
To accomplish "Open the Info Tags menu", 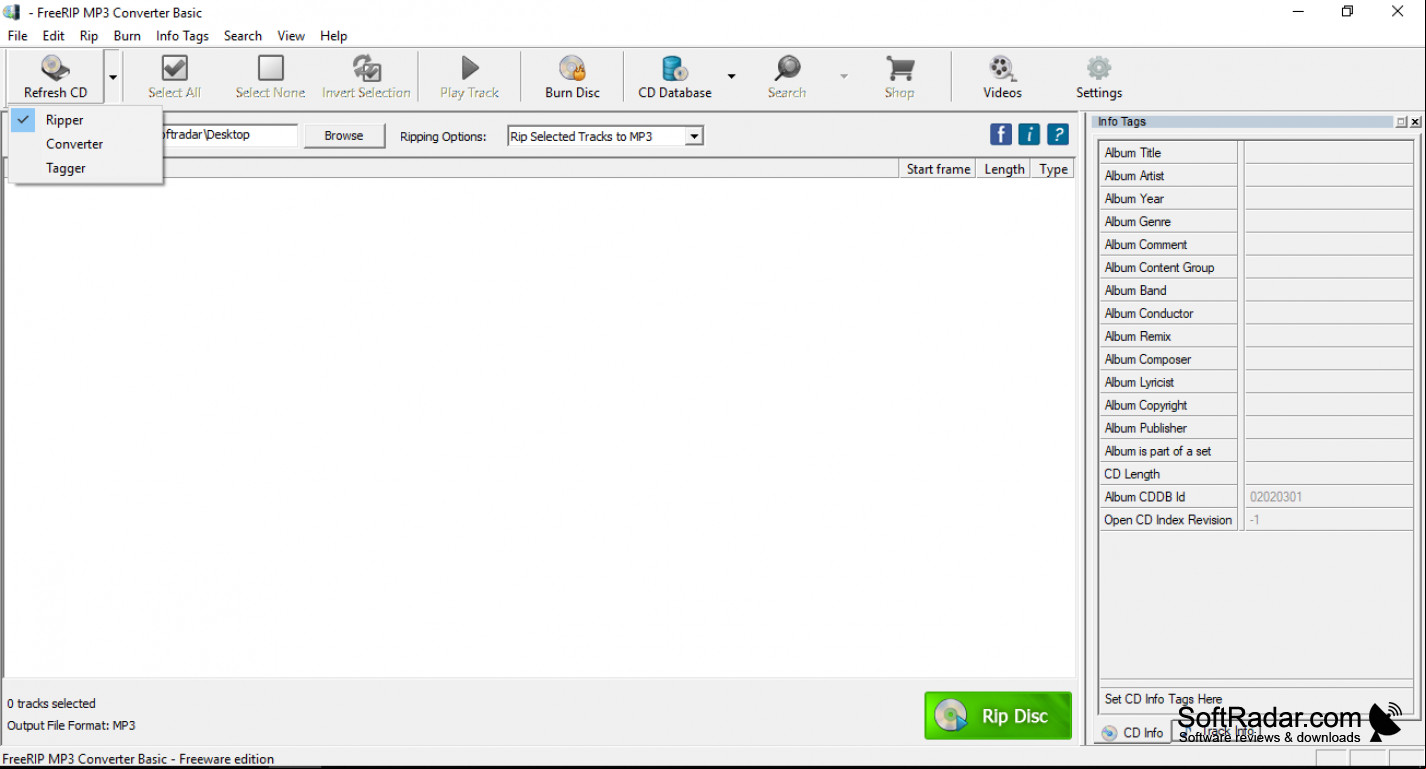I will 182,36.
